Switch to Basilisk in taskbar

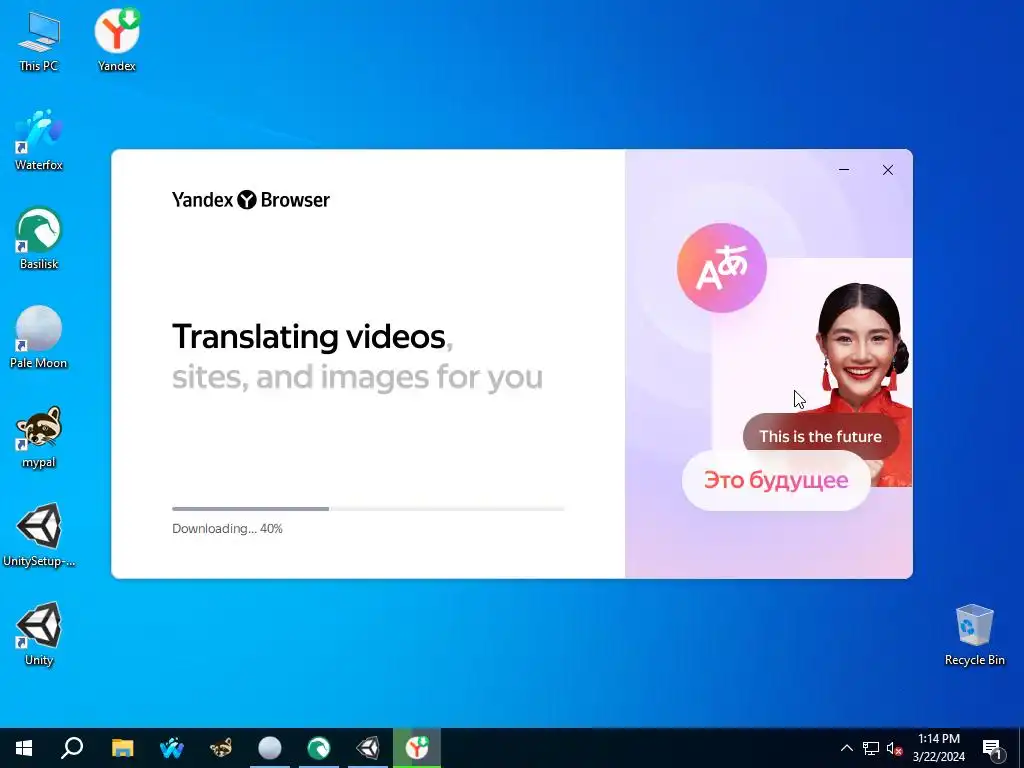319,748
